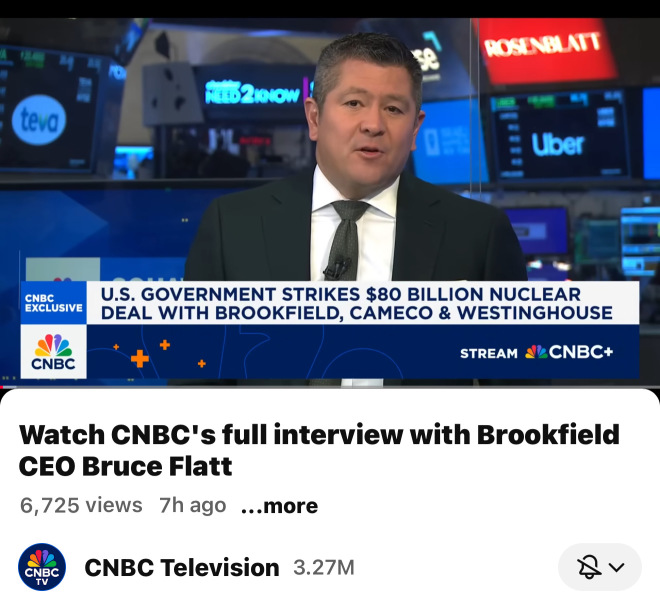Image resolution: width=660 pixels, height=604 pixels.
Task: Click the CNBC peacock logo in the lower third
Action: pos(53,351)
